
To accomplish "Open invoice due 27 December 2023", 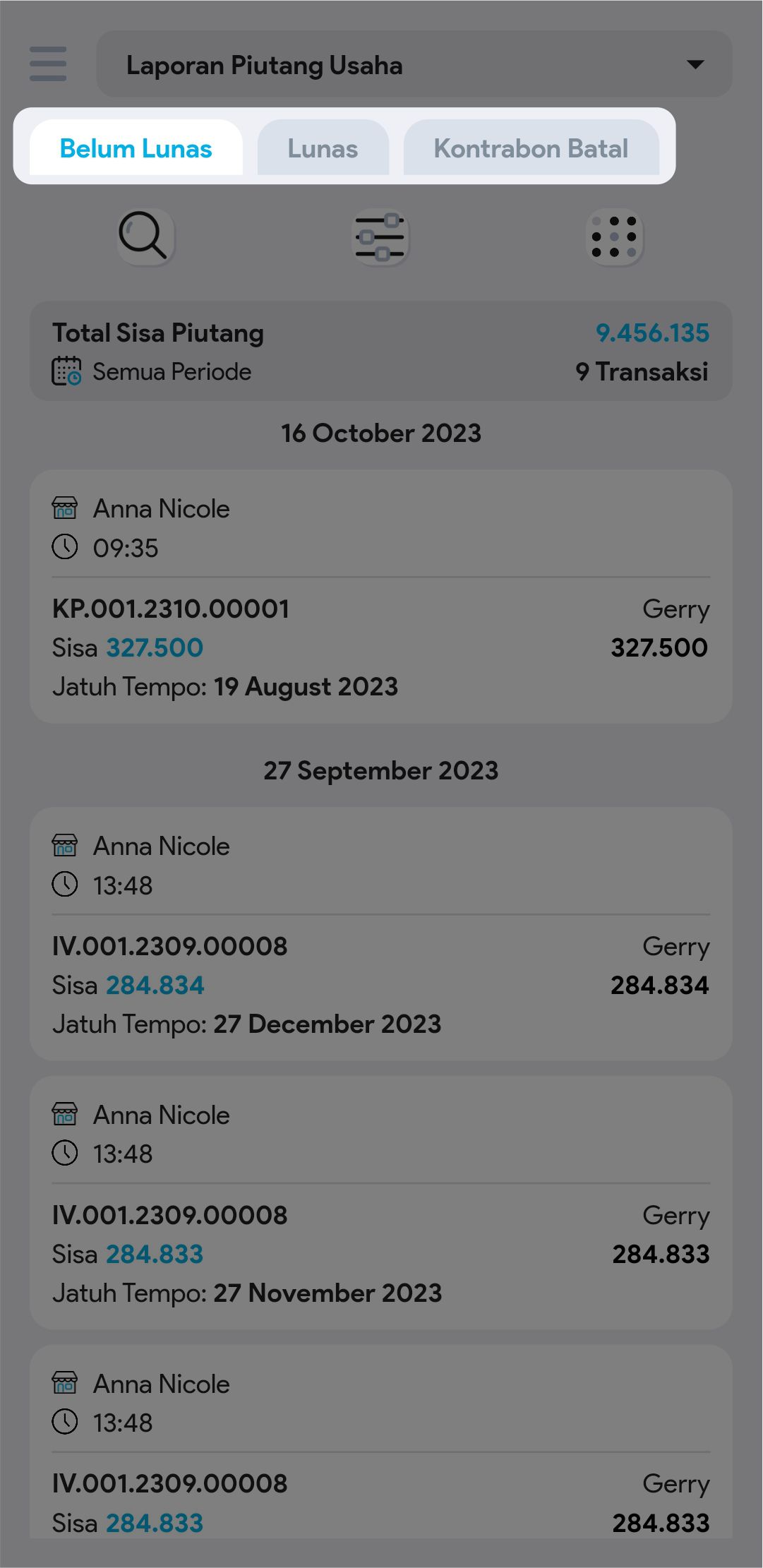I will (x=381, y=986).
